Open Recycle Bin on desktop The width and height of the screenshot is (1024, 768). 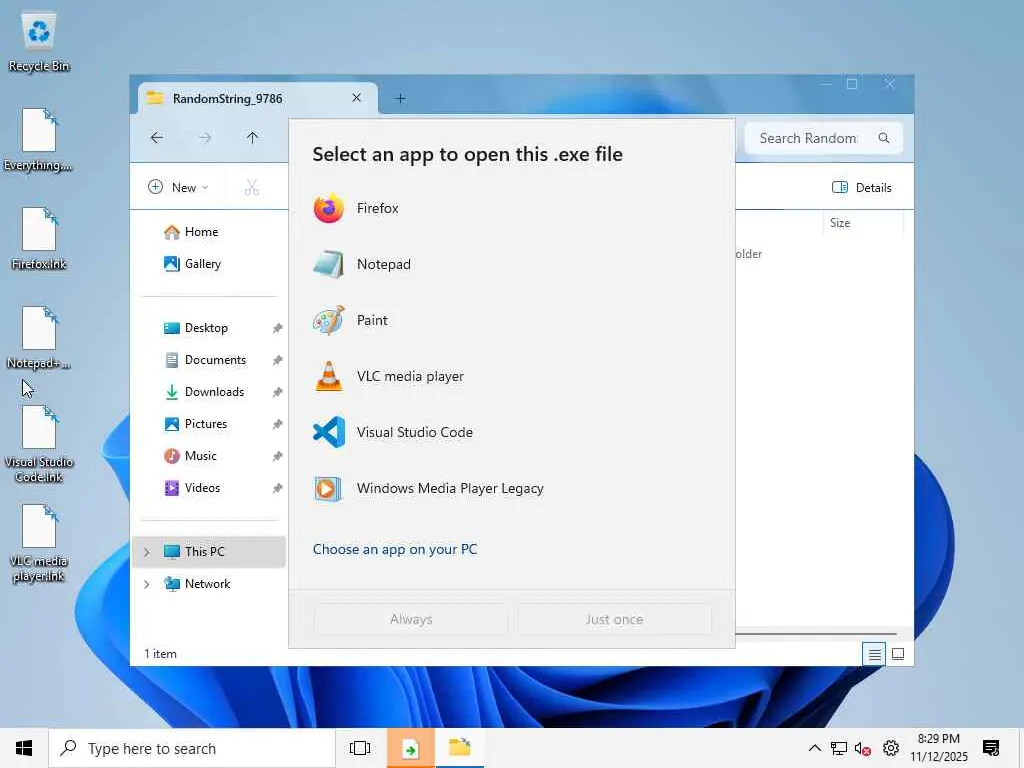point(39,42)
